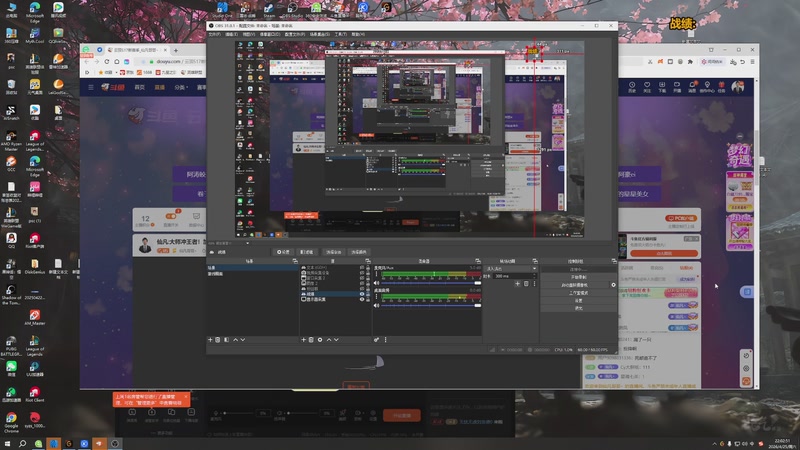The height and width of the screenshot is (450, 800).
Task: Lock the 显示器采集 source
Action: 368,299
